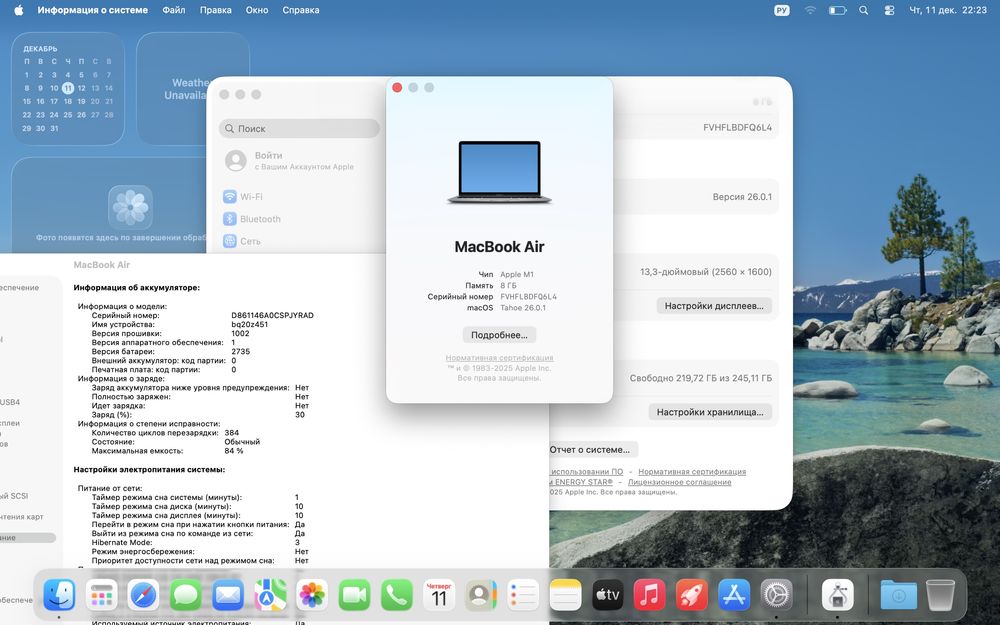The height and width of the screenshot is (625, 1000).
Task: Launch FaceTime from the Dock
Action: 355,595
